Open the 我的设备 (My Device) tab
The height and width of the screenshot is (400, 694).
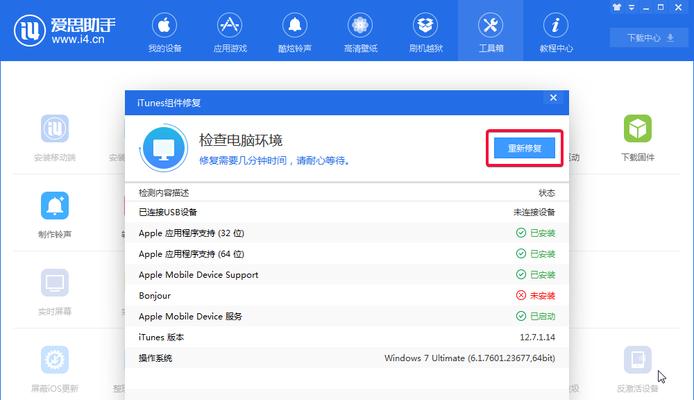click(x=164, y=32)
